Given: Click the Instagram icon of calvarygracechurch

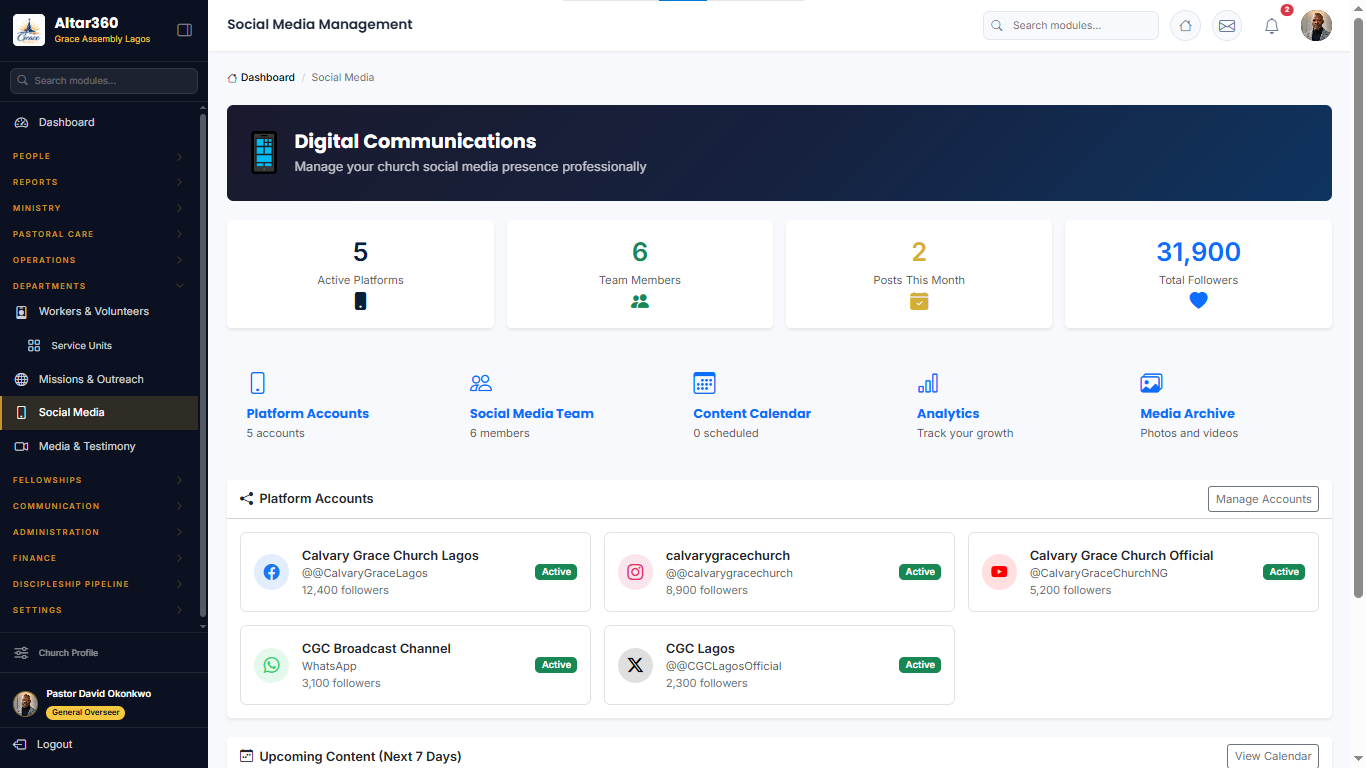Looking at the screenshot, I should click(636, 572).
